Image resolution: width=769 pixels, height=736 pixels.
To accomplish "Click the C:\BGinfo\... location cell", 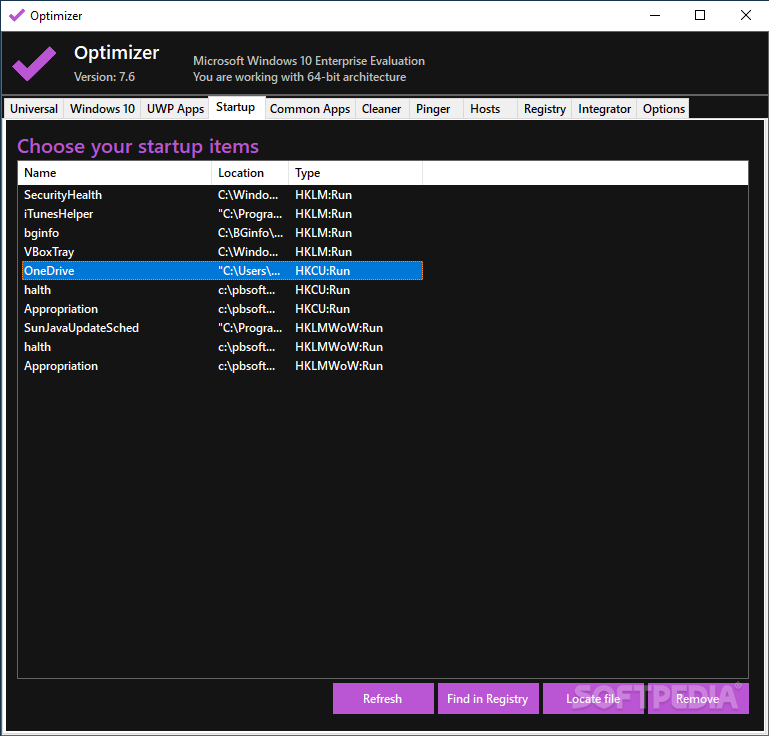I will point(250,233).
